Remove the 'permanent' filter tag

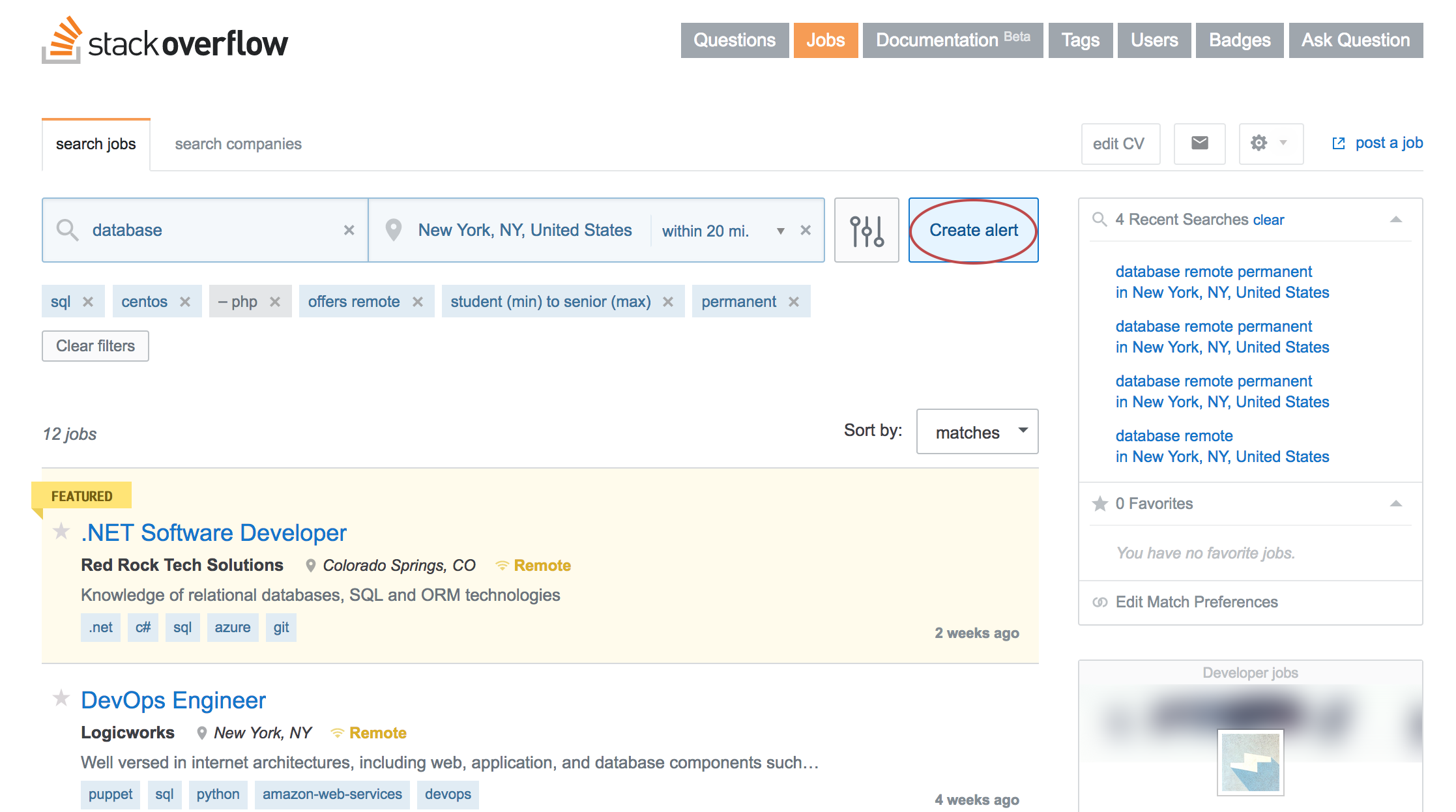click(795, 301)
